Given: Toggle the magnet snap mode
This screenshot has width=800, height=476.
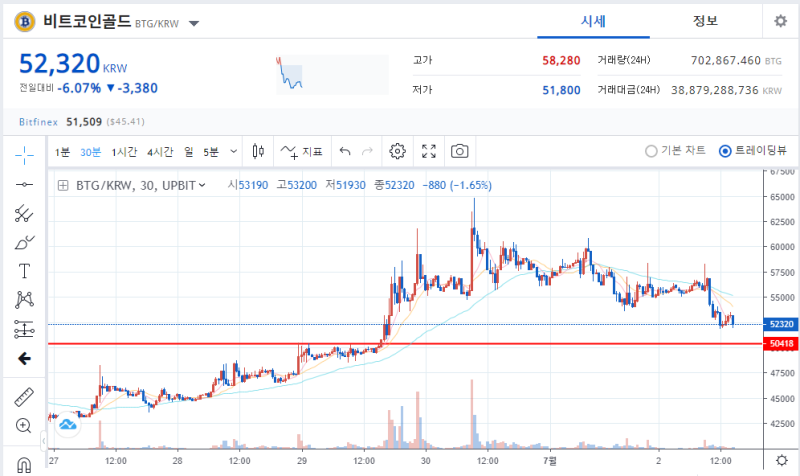Looking at the screenshot, I should click(x=24, y=465).
